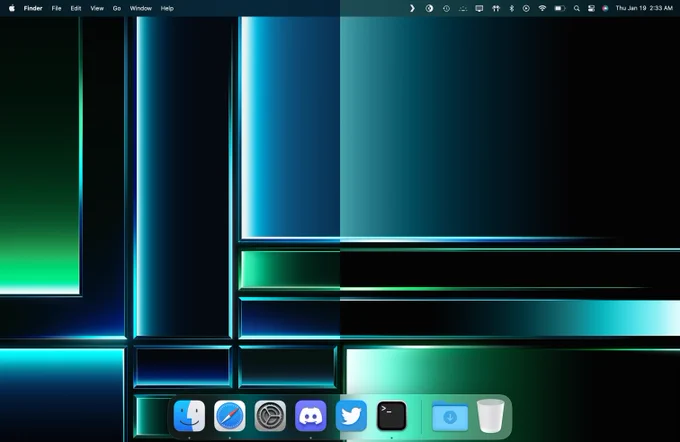Viewport: 680px width, 442px height.
Task: Open the Edit menu
Action: (x=76, y=8)
